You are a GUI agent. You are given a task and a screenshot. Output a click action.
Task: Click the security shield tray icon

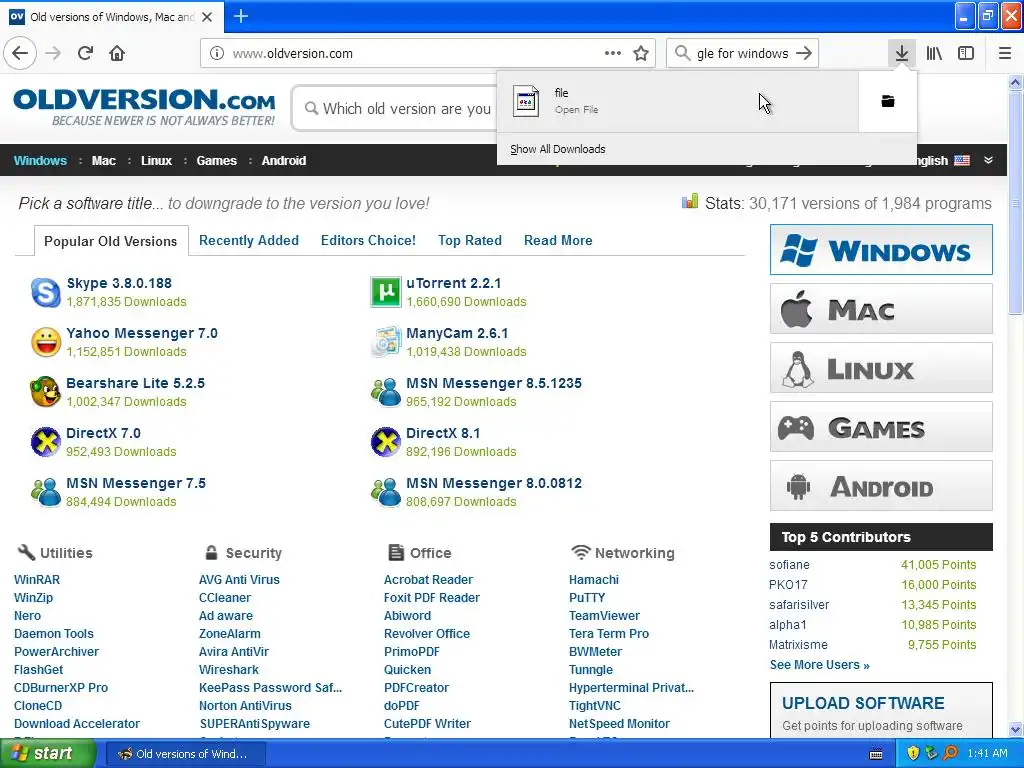tap(914, 754)
